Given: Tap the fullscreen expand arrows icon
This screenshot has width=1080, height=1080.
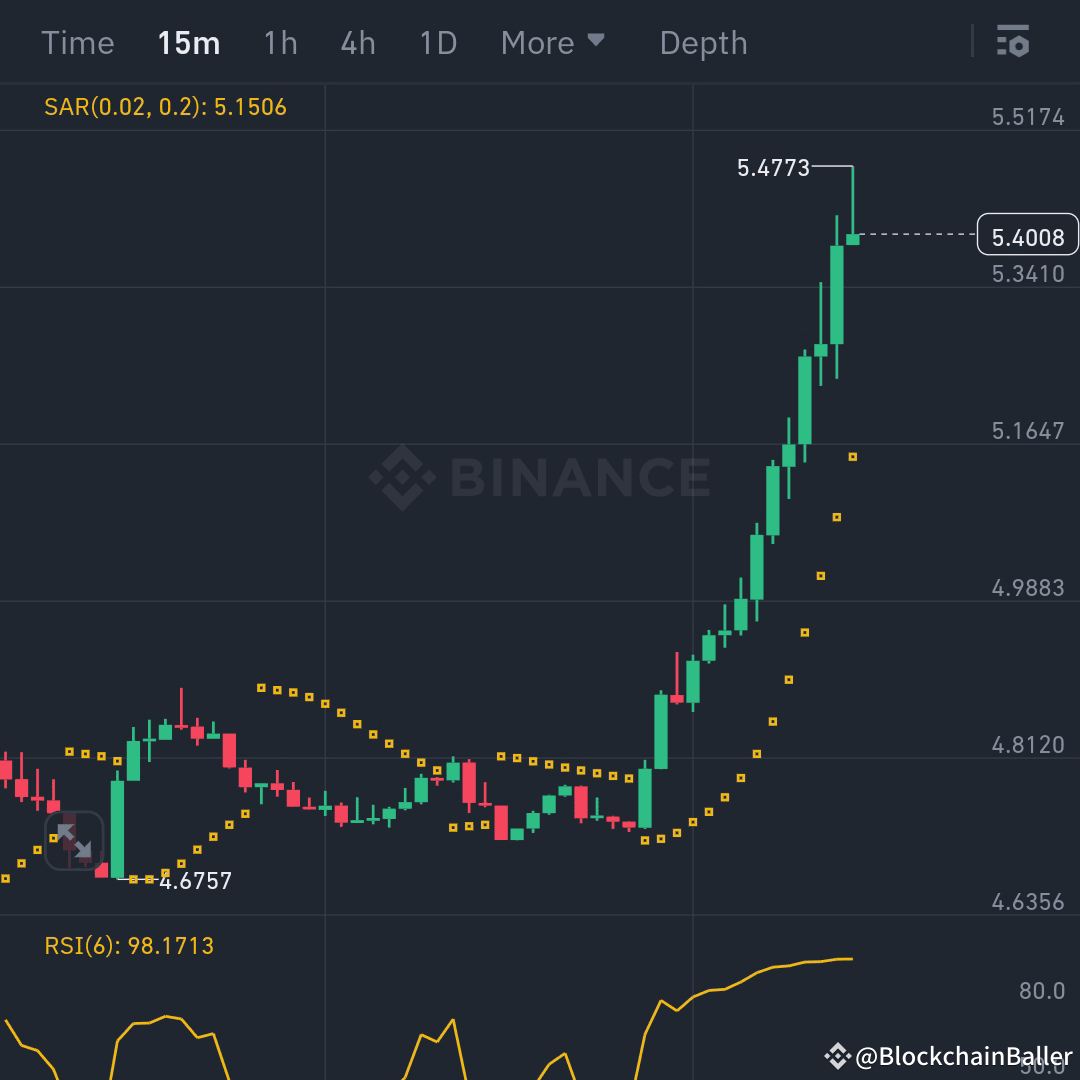Looking at the screenshot, I should coord(74,840).
